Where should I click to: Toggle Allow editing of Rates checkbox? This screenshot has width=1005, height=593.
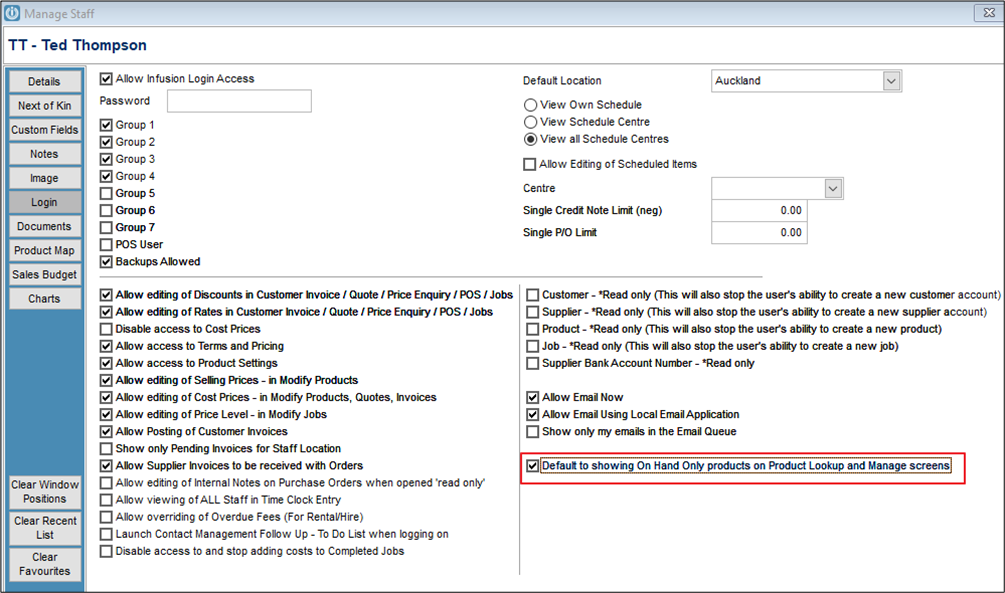click(106, 312)
